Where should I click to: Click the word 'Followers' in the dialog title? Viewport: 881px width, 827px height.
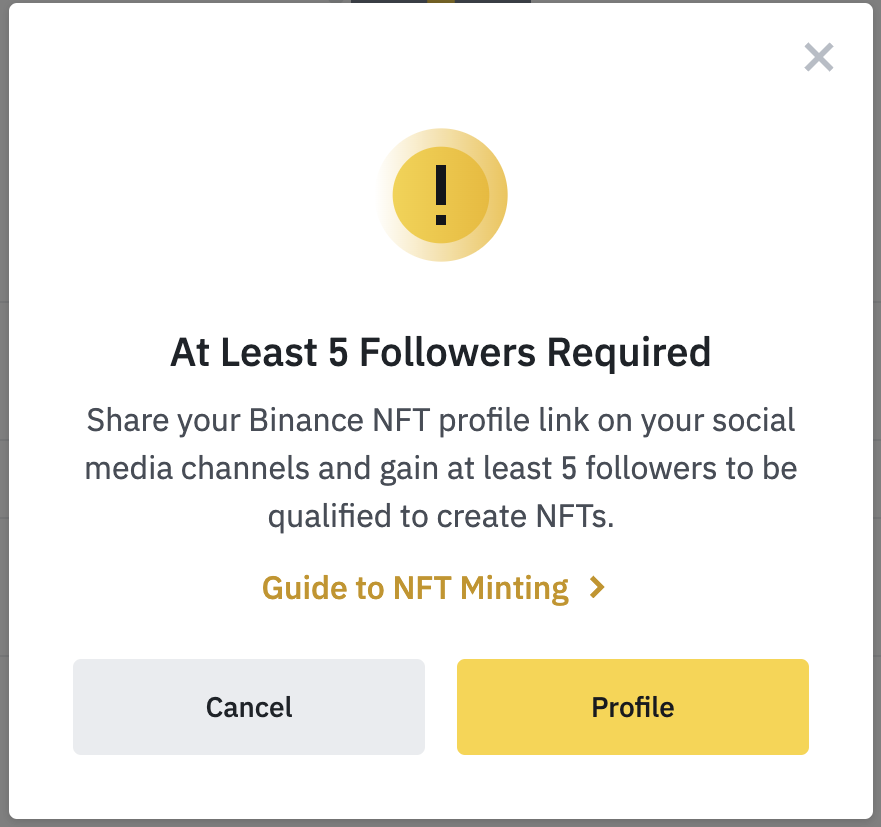447,353
